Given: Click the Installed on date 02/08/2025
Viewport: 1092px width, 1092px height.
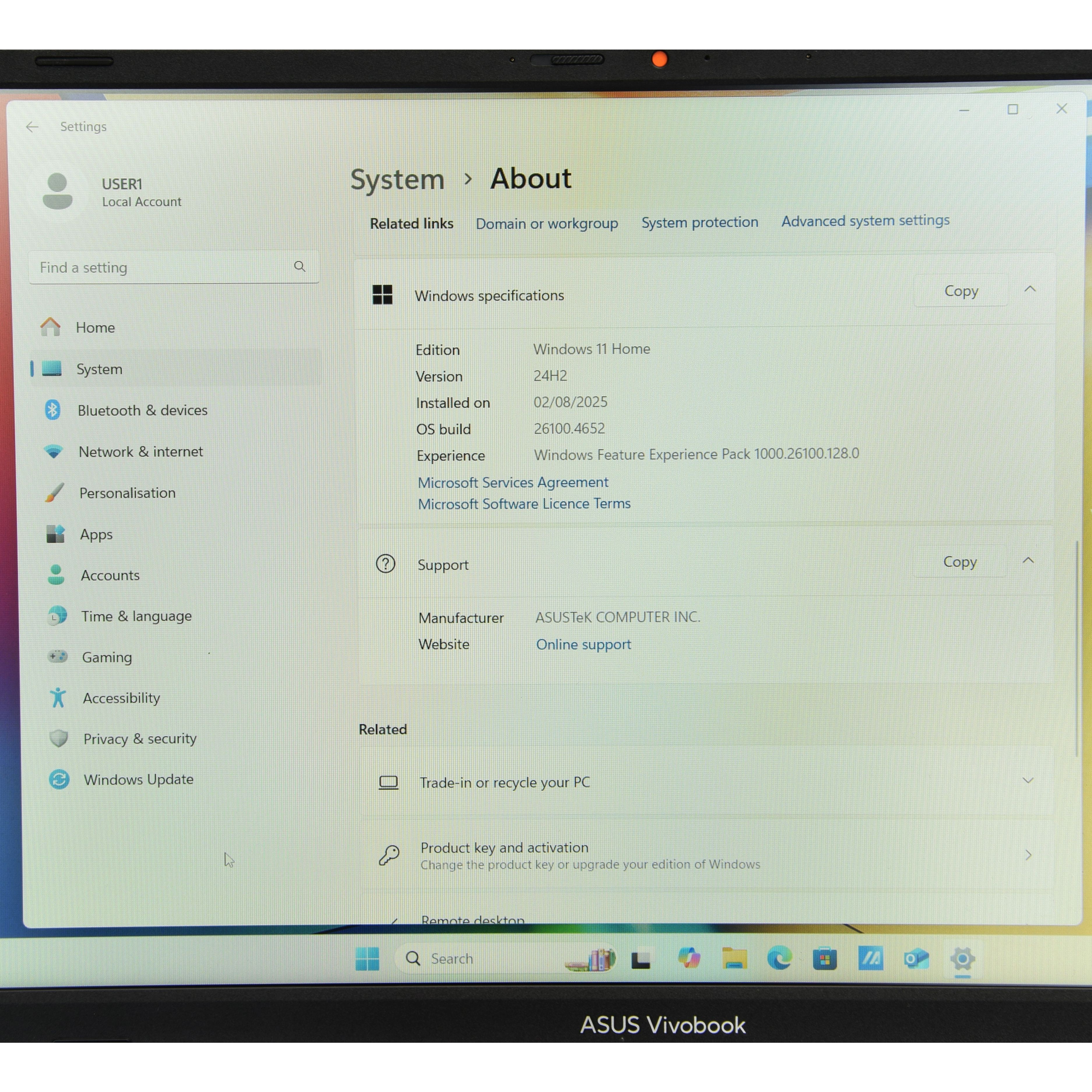Looking at the screenshot, I should [570, 402].
